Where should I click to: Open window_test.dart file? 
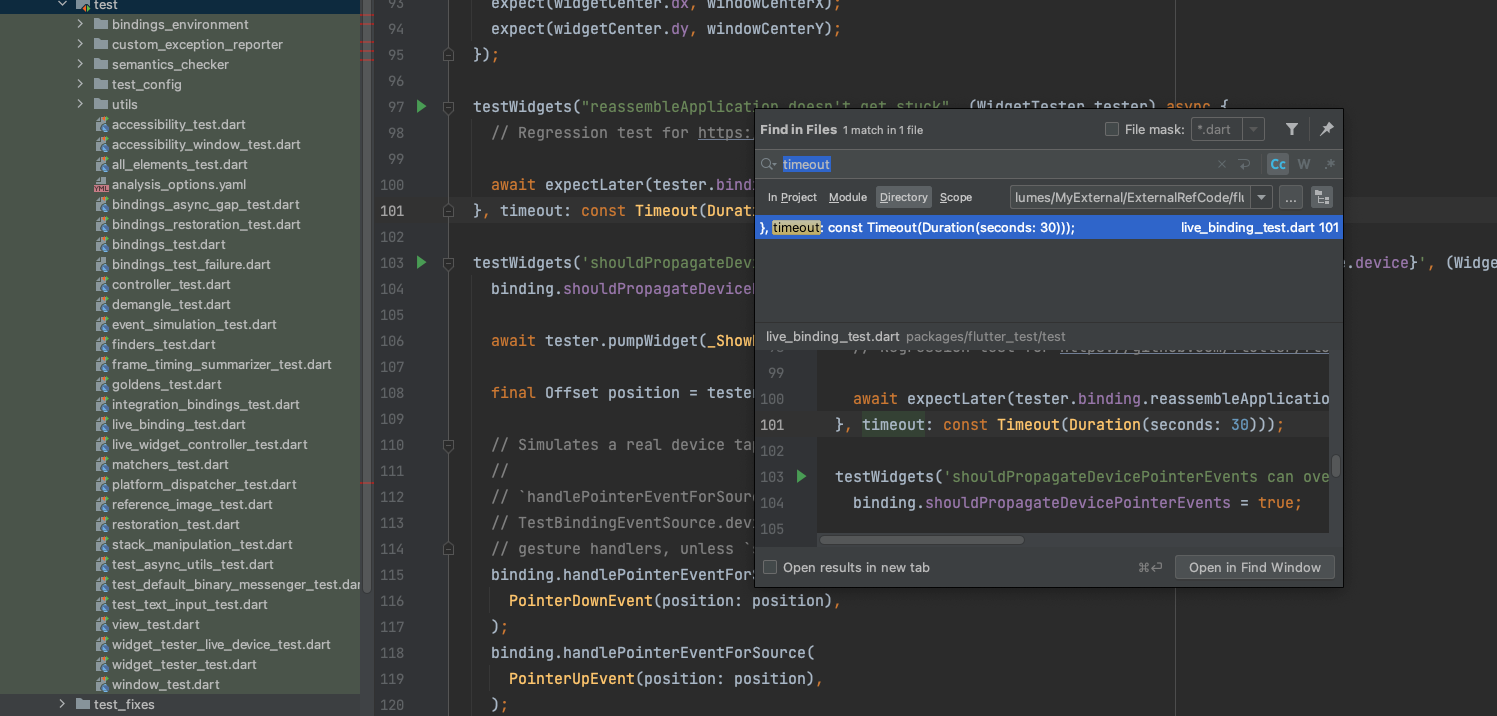(165, 684)
